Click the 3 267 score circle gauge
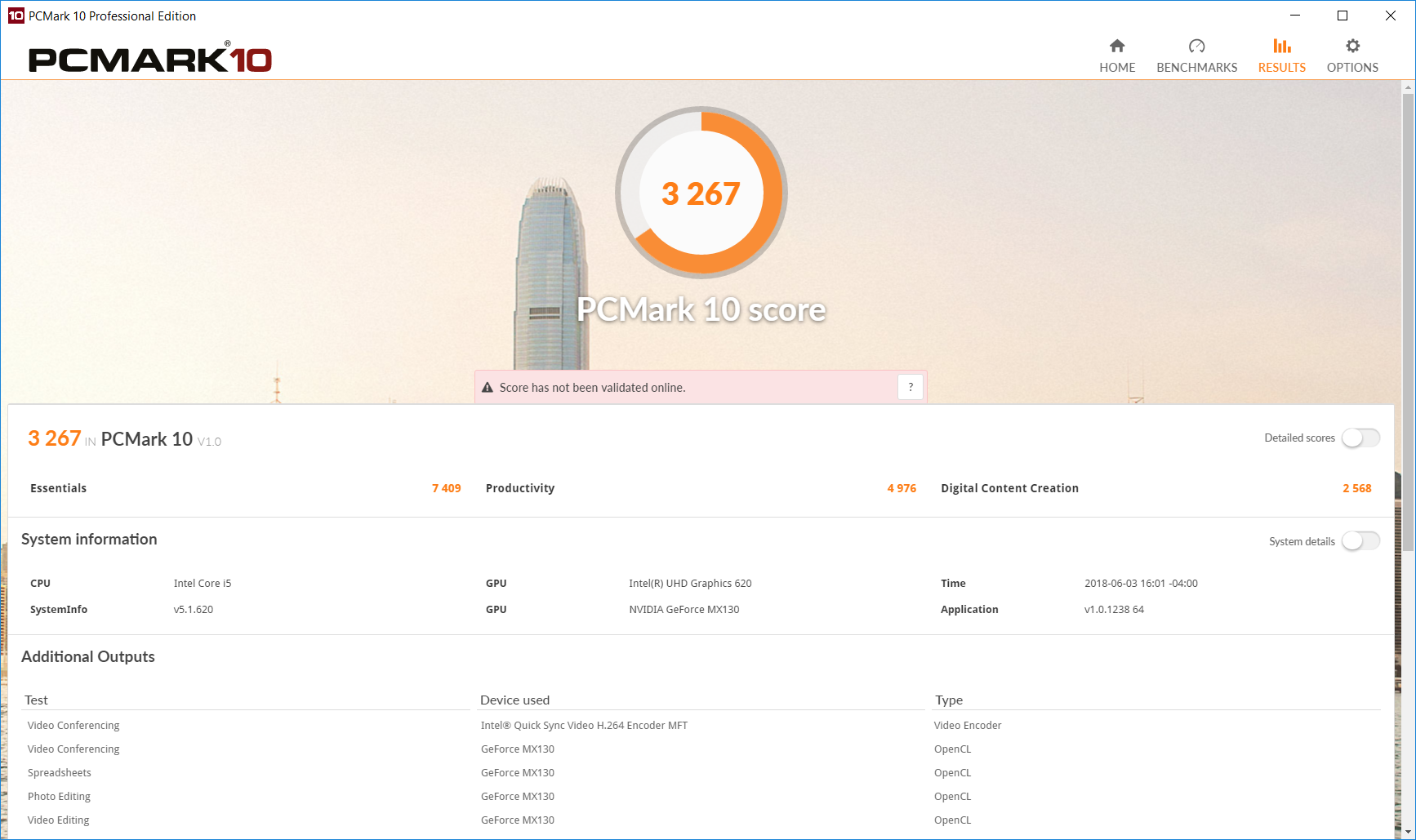The width and height of the screenshot is (1416, 840). tap(701, 193)
